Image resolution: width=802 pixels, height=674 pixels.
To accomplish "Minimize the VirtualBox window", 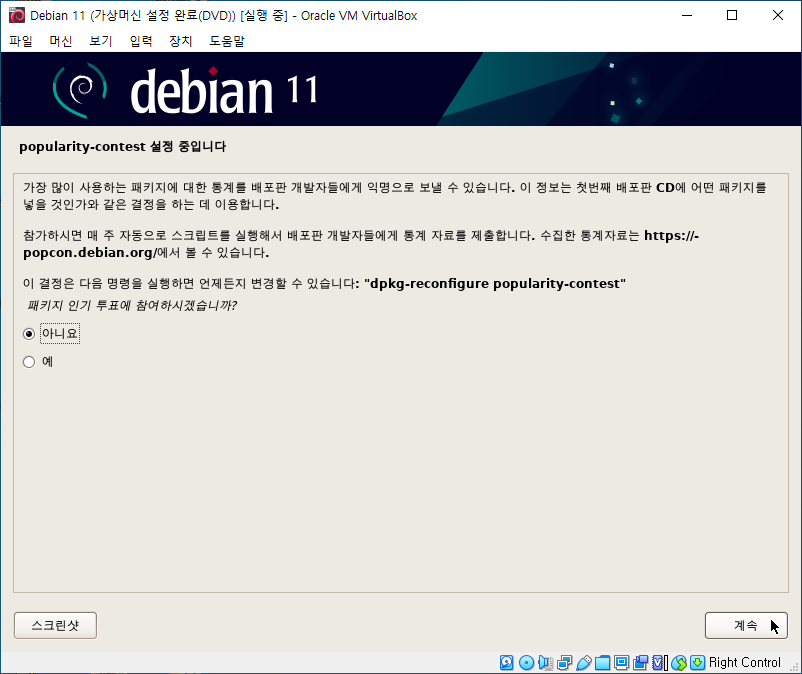I will coord(687,15).
